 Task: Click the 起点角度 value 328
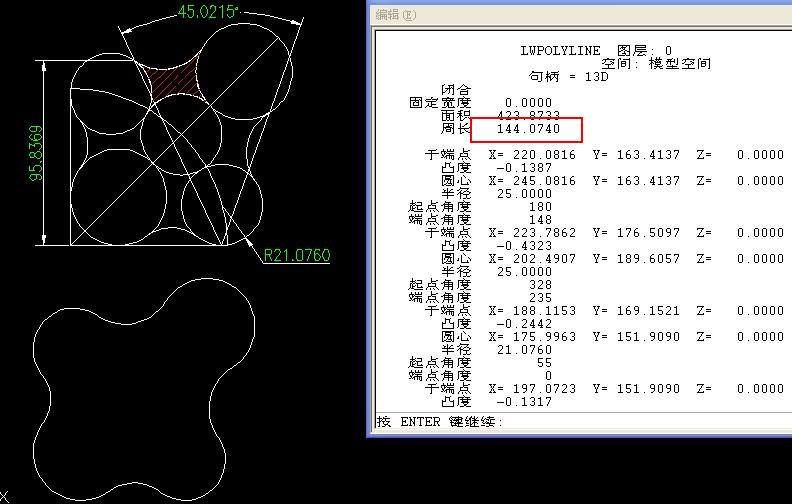coord(540,285)
